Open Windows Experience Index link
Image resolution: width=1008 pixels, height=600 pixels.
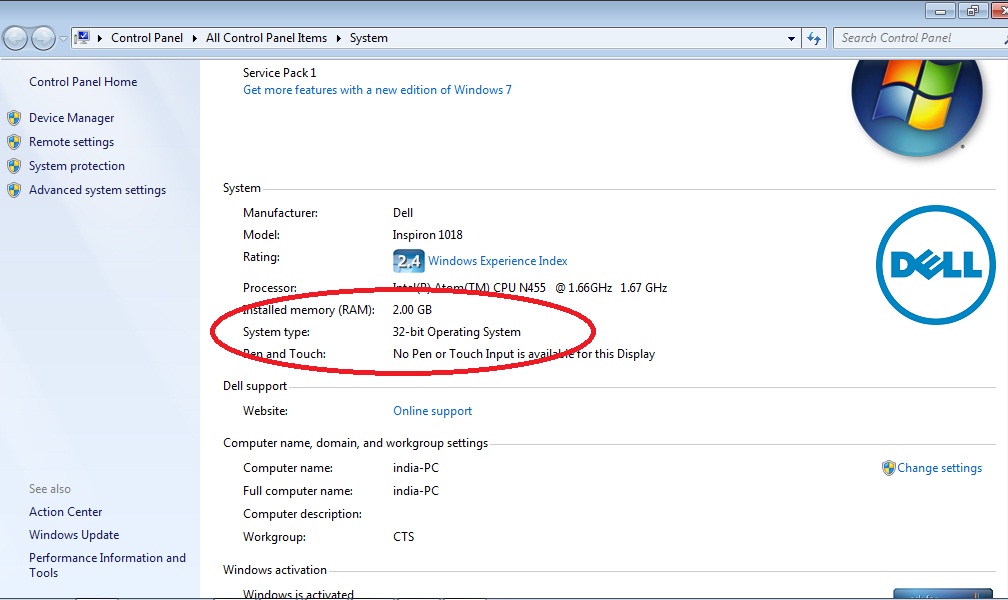click(x=498, y=261)
